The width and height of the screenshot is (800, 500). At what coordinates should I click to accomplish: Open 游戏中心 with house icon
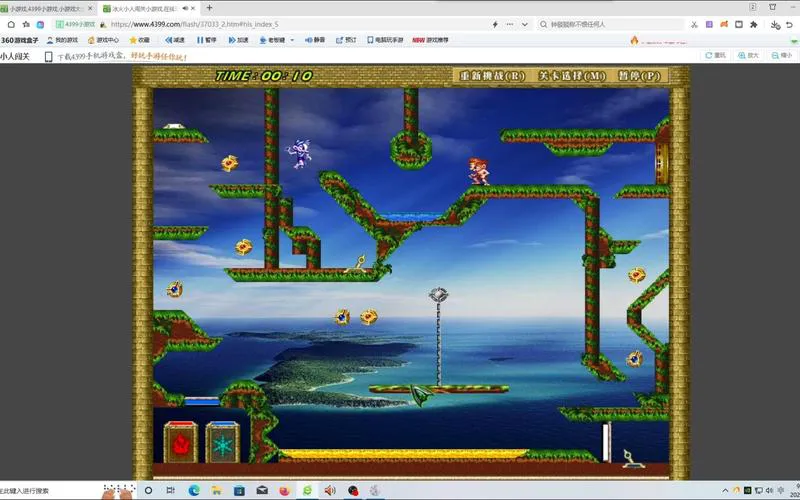104,40
